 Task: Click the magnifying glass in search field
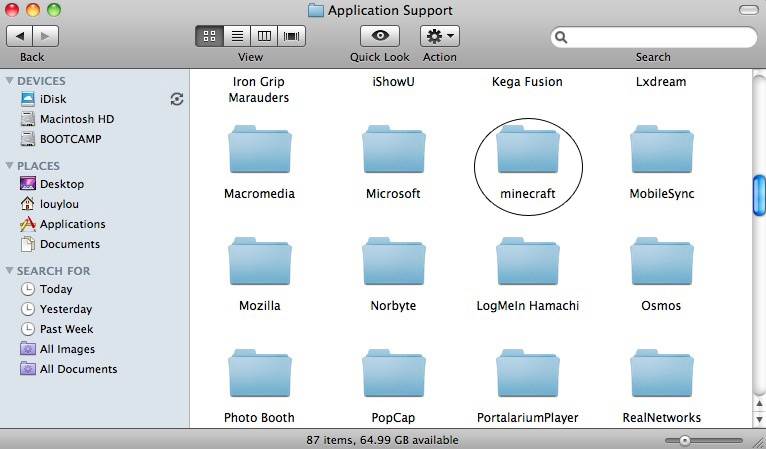tap(561, 37)
